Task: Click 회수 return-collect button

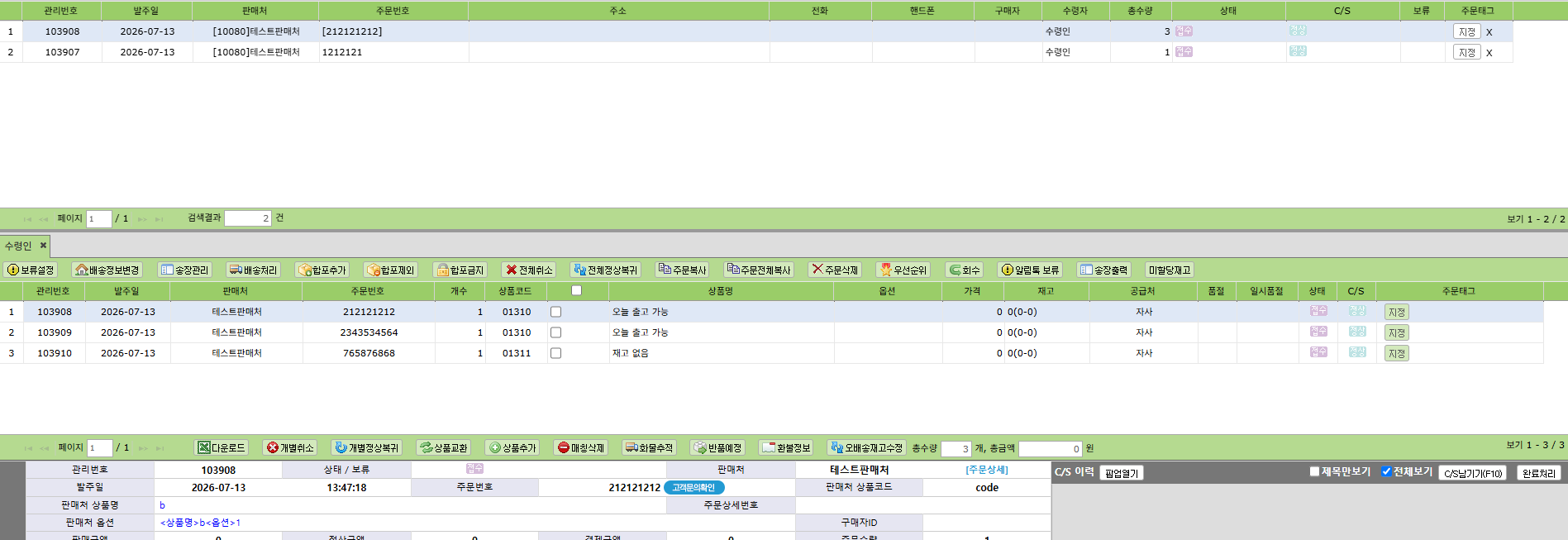Action: pyautogui.click(x=964, y=270)
